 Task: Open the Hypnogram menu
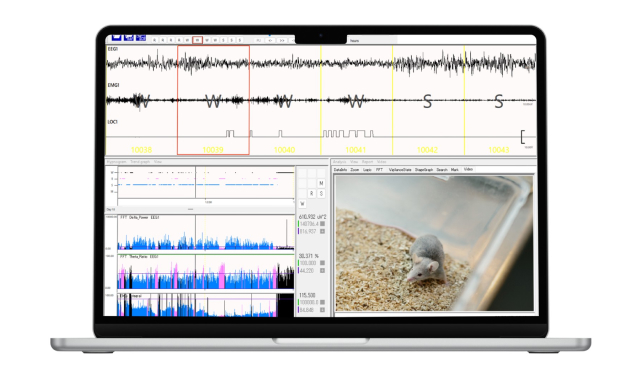tap(117, 162)
